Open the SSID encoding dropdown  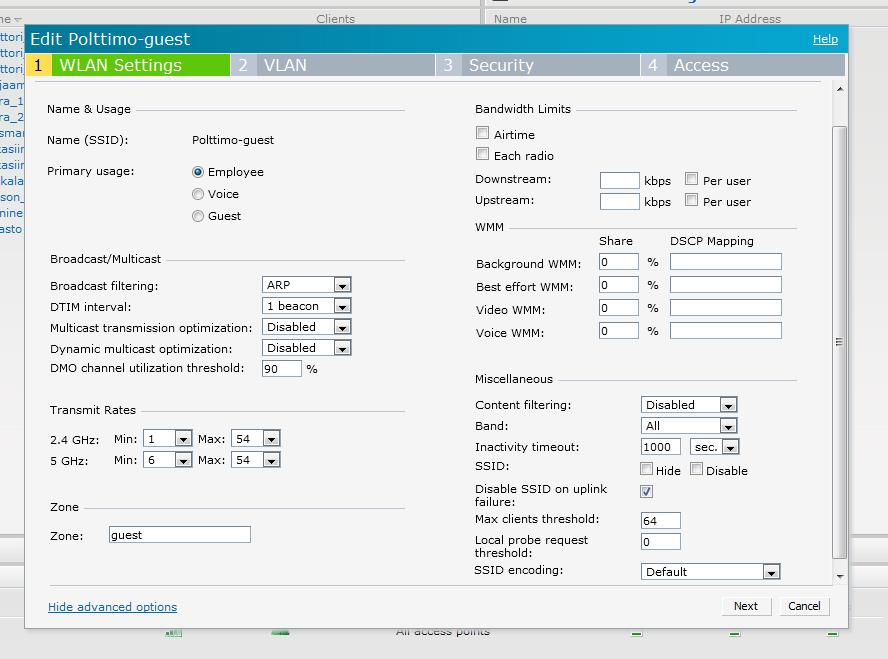tap(710, 572)
